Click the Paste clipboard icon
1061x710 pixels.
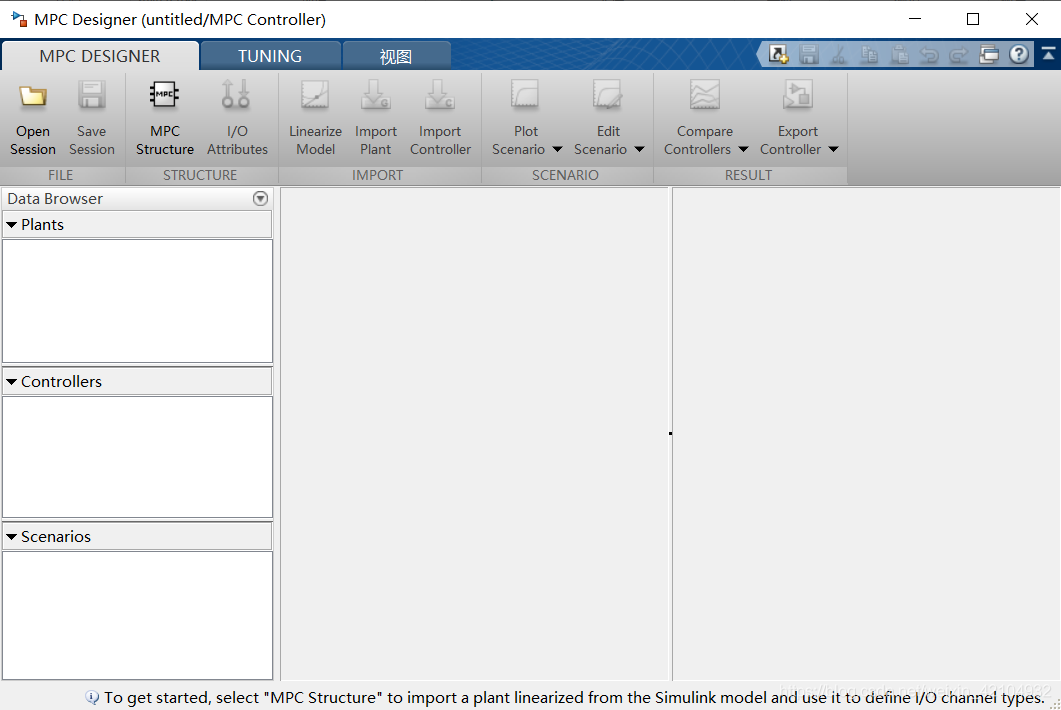coord(899,55)
